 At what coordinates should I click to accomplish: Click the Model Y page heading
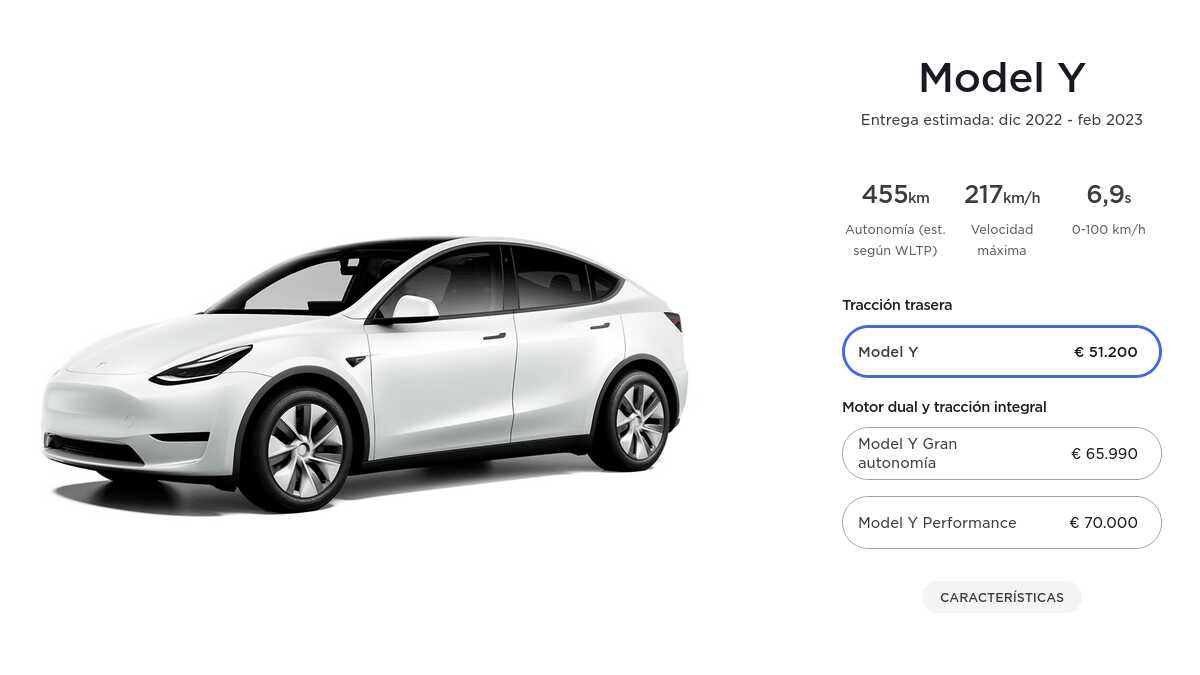pos(1002,78)
